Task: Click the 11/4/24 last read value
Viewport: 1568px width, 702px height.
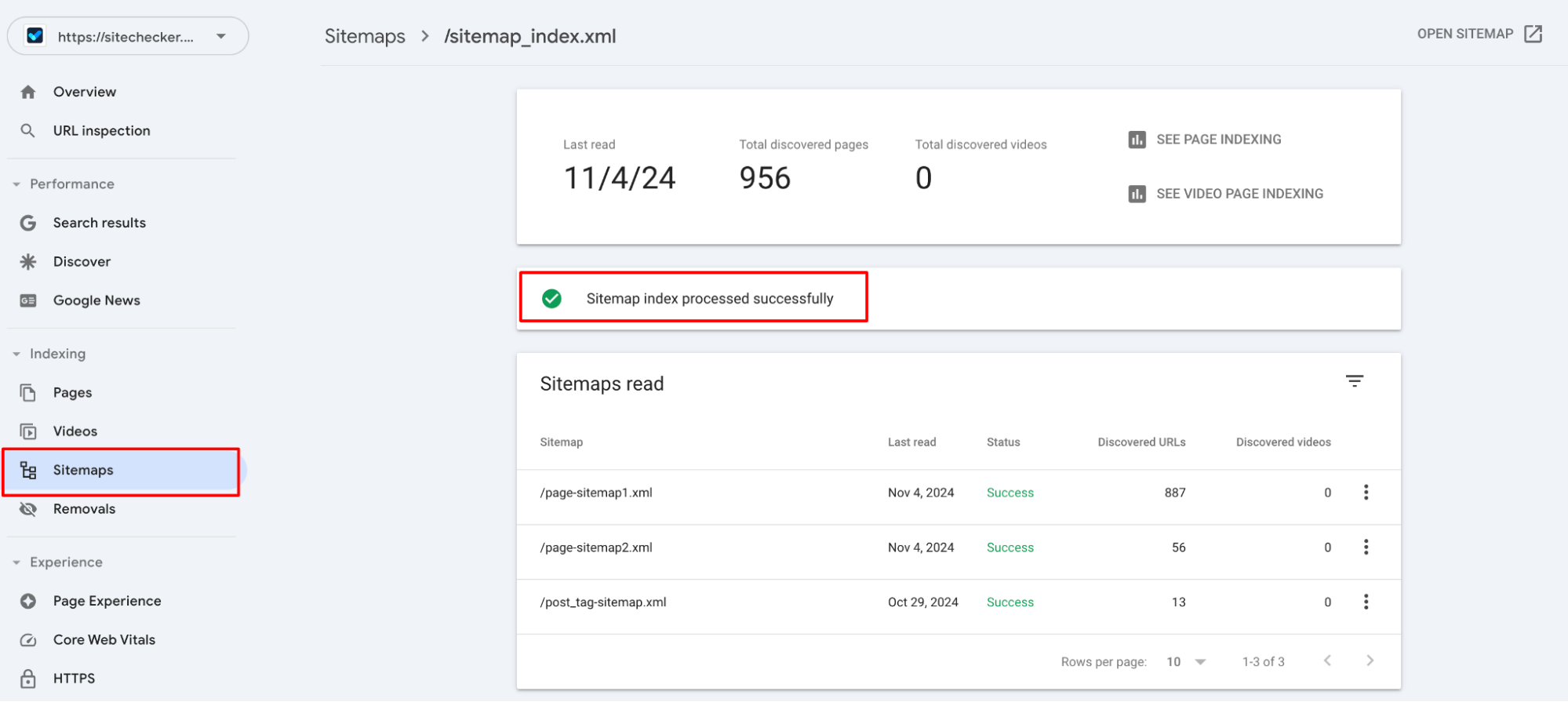Action: coord(620,178)
